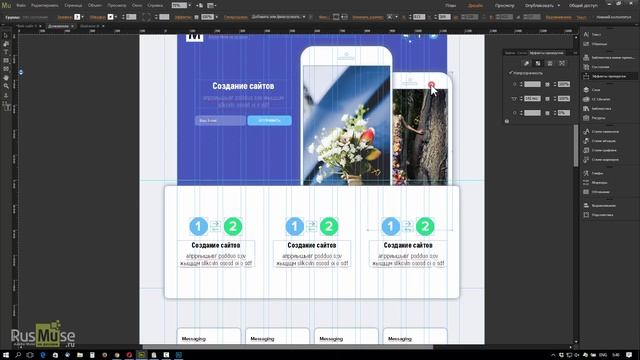640x360 pixels.
Task: Open Windows notification center icon
Action: 629,355
